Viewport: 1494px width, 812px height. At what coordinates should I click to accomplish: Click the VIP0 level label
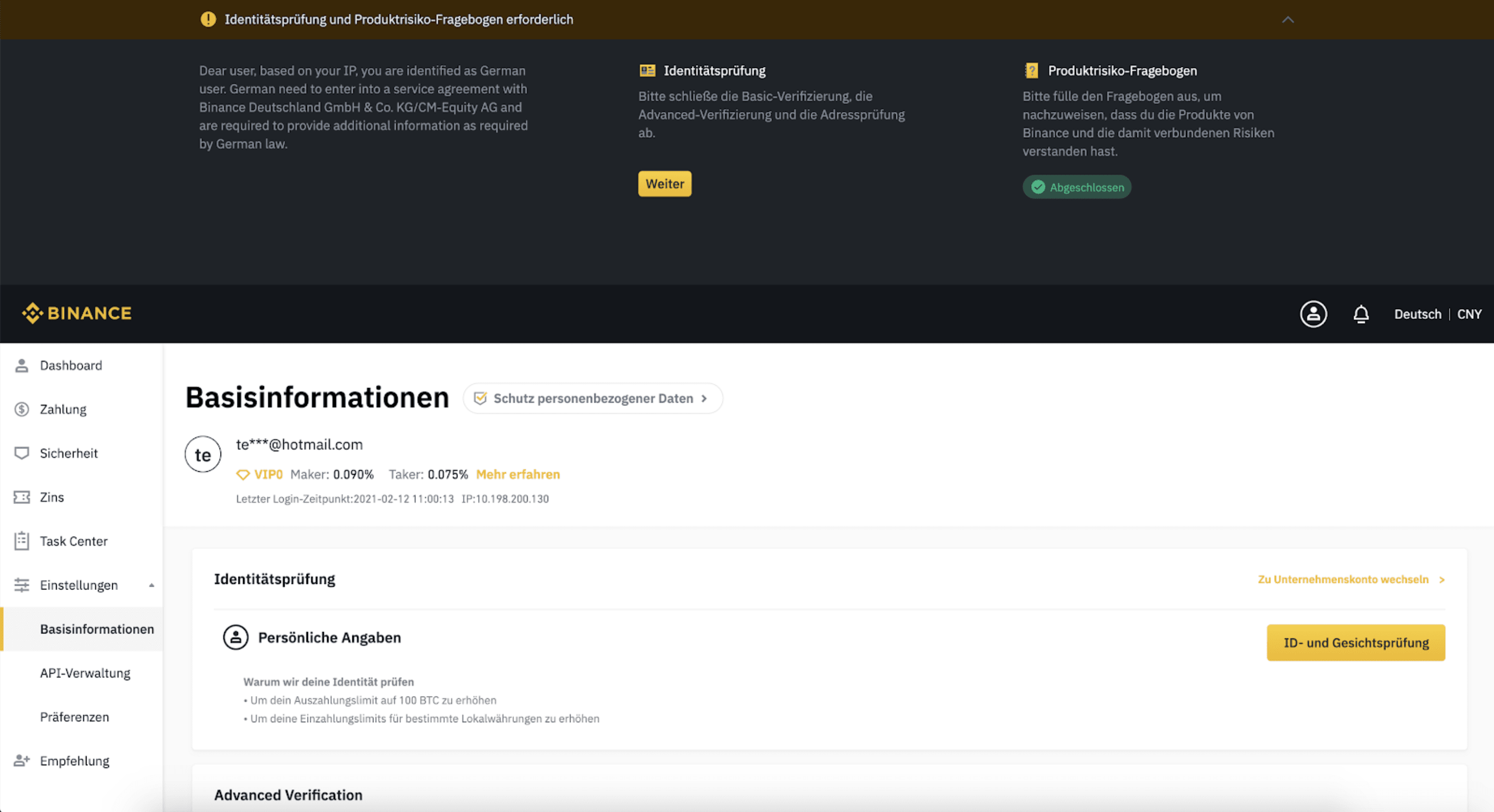(268, 475)
